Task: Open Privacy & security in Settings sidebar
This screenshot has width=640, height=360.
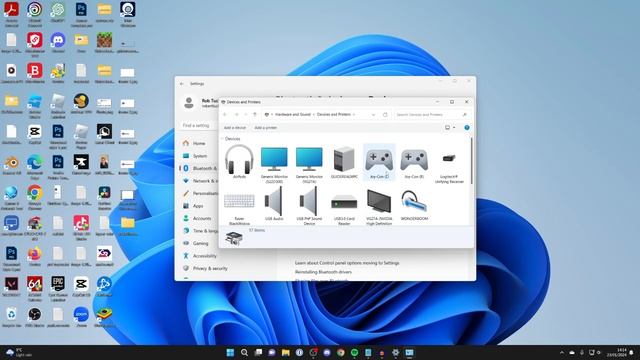Action: click(x=210, y=269)
